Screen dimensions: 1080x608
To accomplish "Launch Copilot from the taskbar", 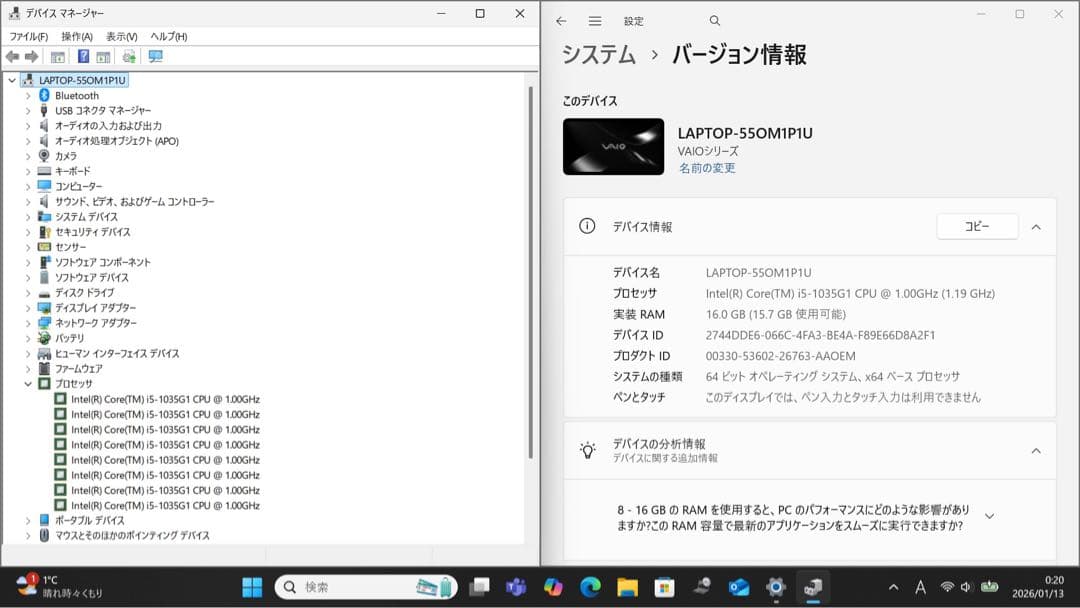I will click(x=551, y=587).
